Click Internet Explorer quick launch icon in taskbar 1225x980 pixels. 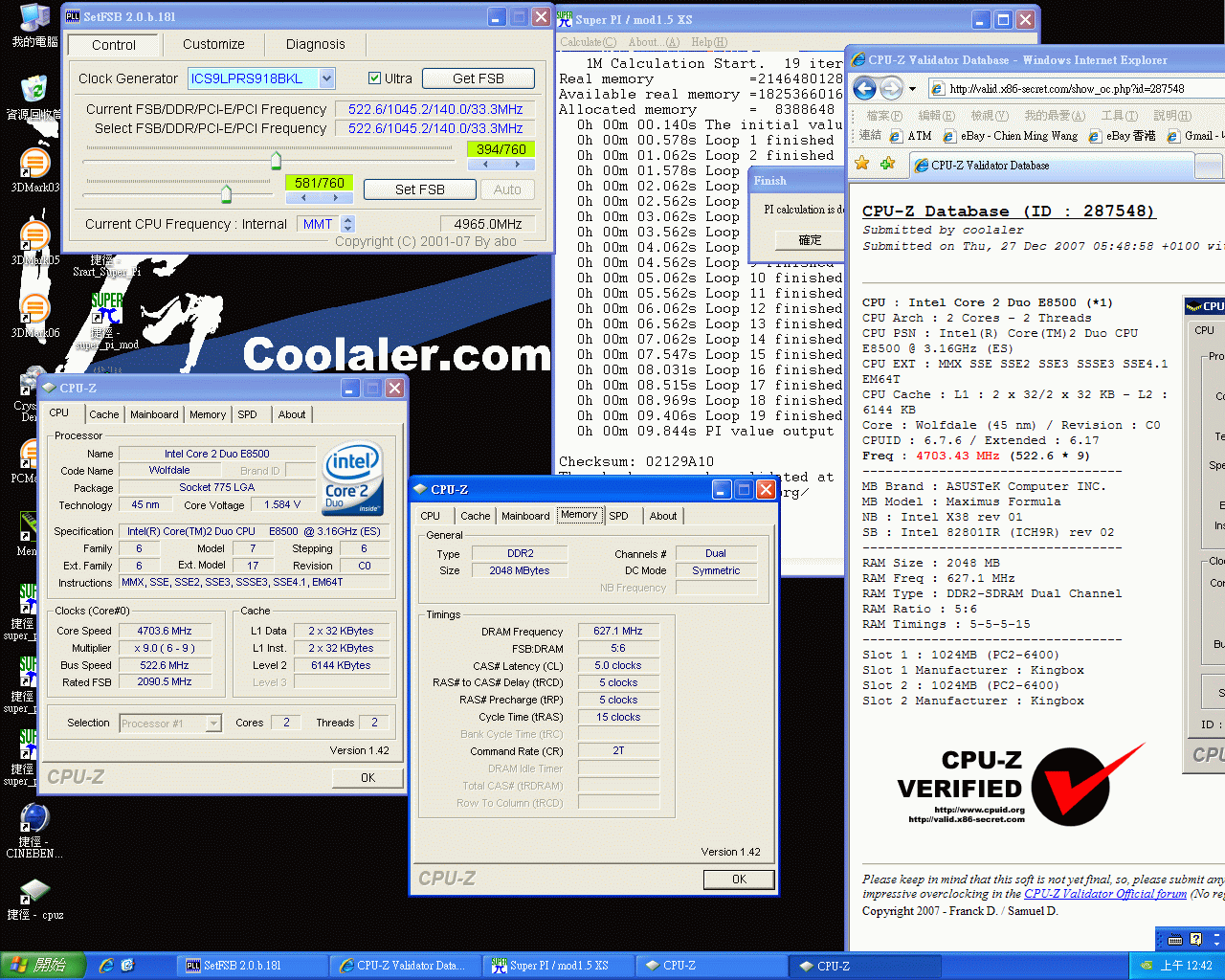106,966
